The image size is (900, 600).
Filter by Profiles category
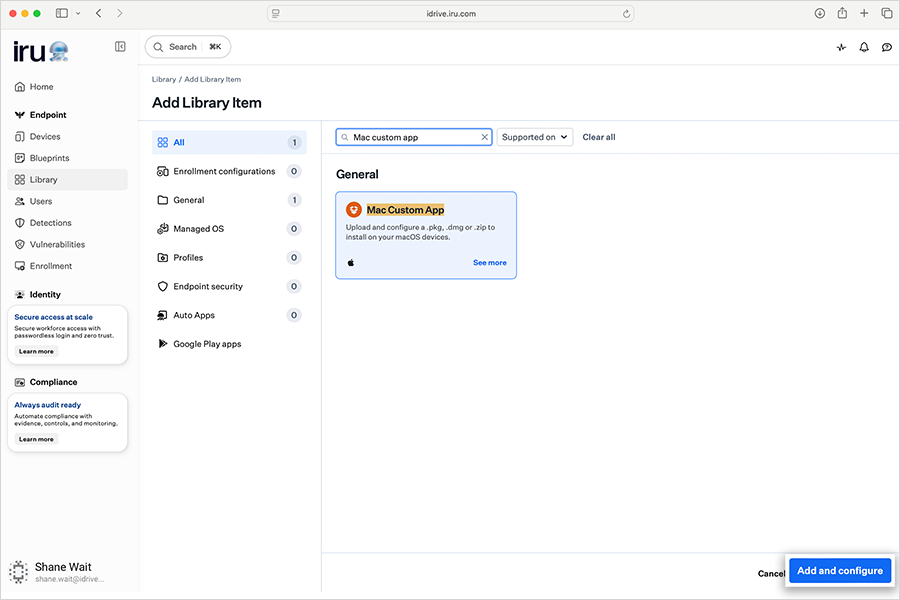tap(229, 258)
